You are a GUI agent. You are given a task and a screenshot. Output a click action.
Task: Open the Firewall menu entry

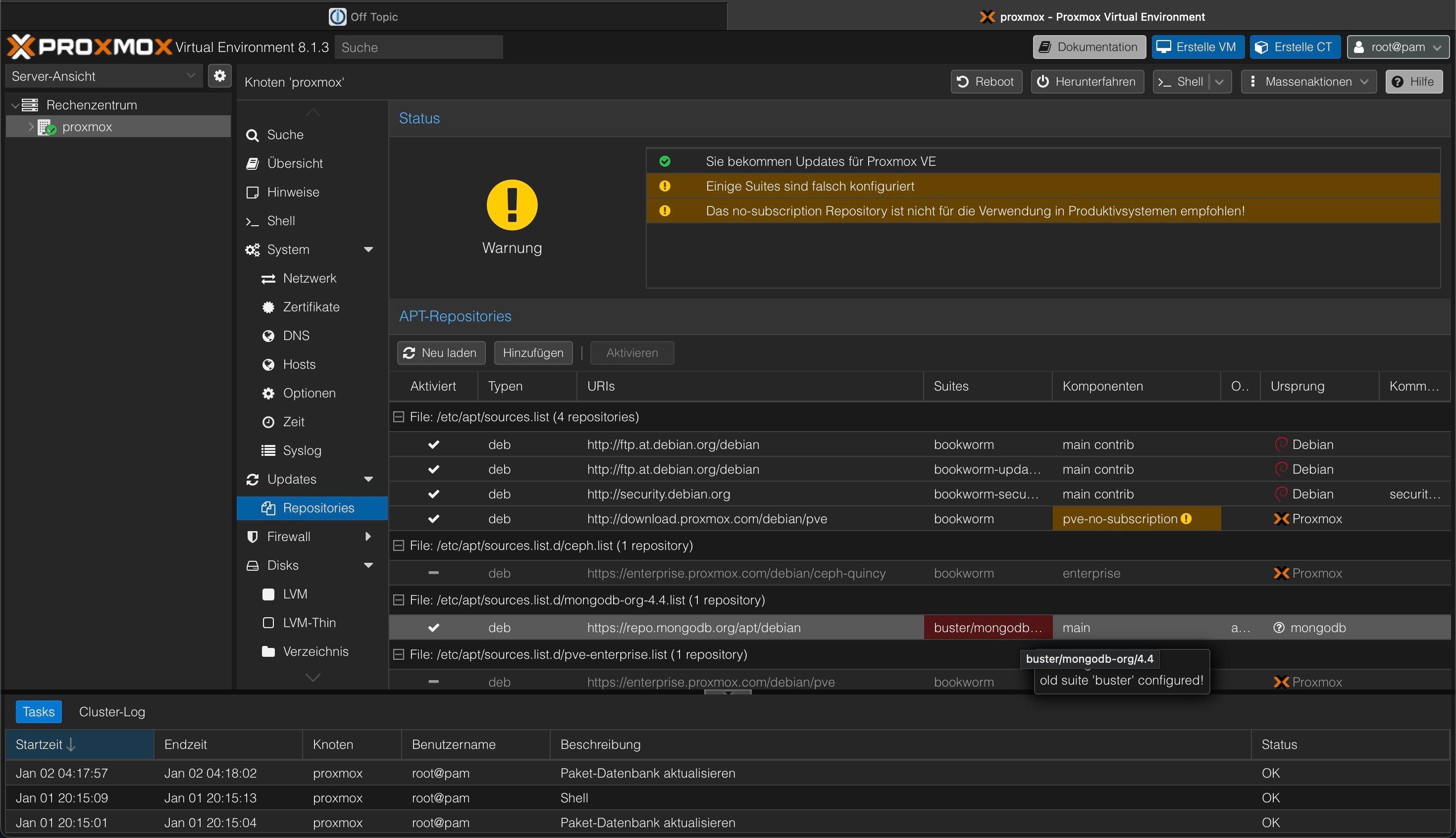pos(288,537)
